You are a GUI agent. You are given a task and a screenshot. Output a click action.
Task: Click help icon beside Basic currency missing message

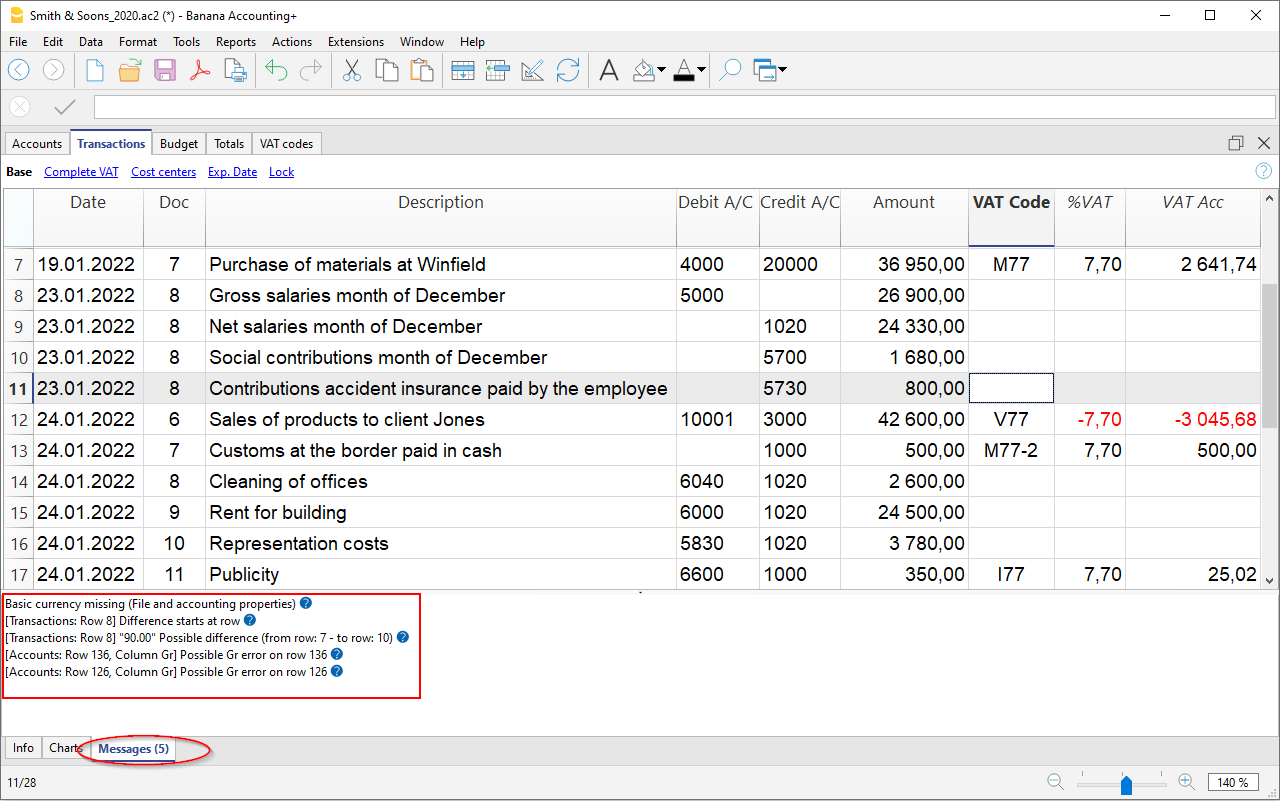coord(306,604)
